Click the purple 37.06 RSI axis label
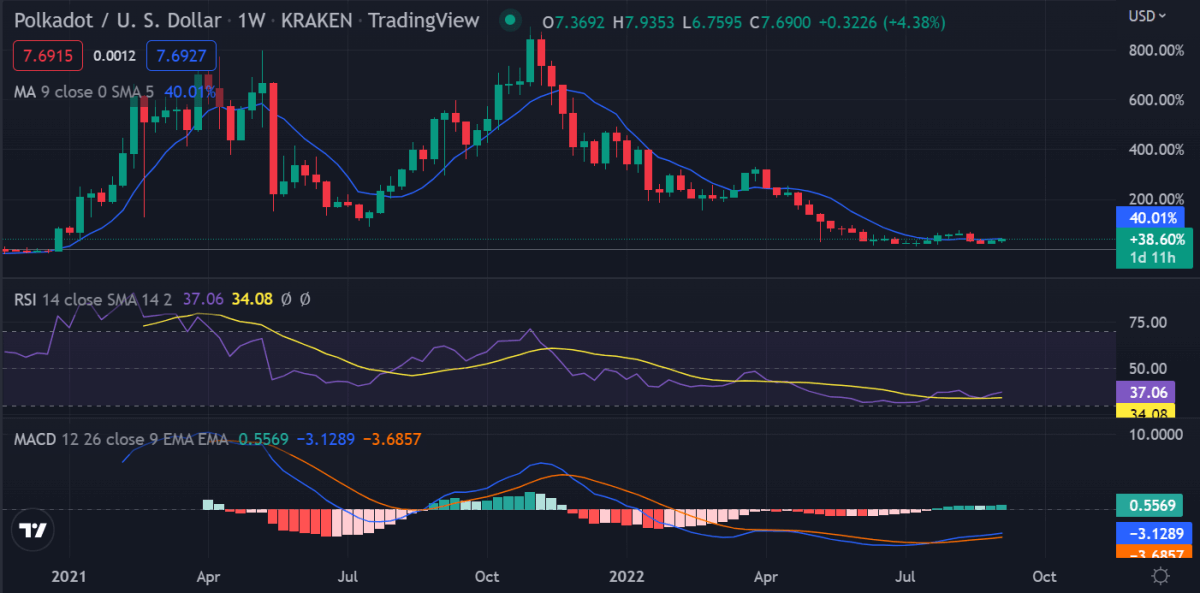 [x=1149, y=394]
